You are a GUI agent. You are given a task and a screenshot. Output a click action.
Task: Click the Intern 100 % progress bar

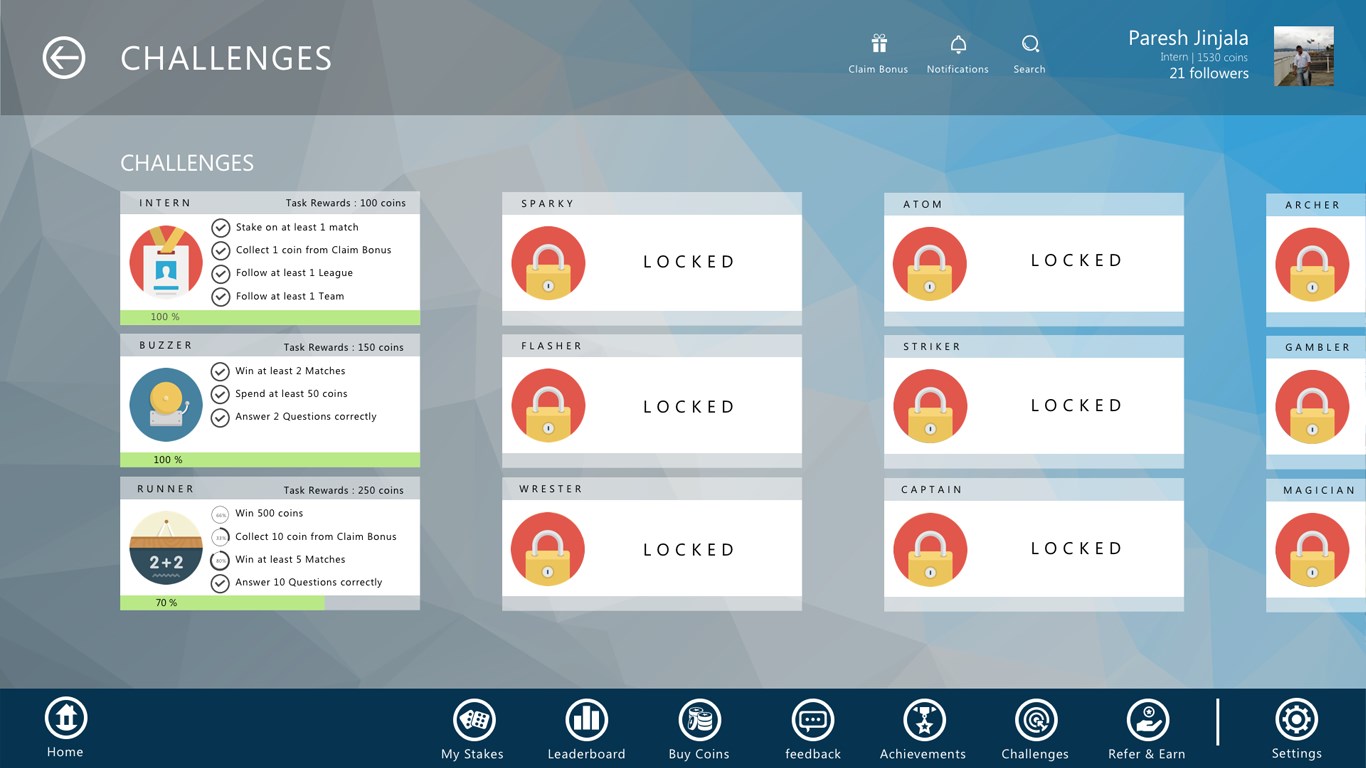[x=270, y=317]
